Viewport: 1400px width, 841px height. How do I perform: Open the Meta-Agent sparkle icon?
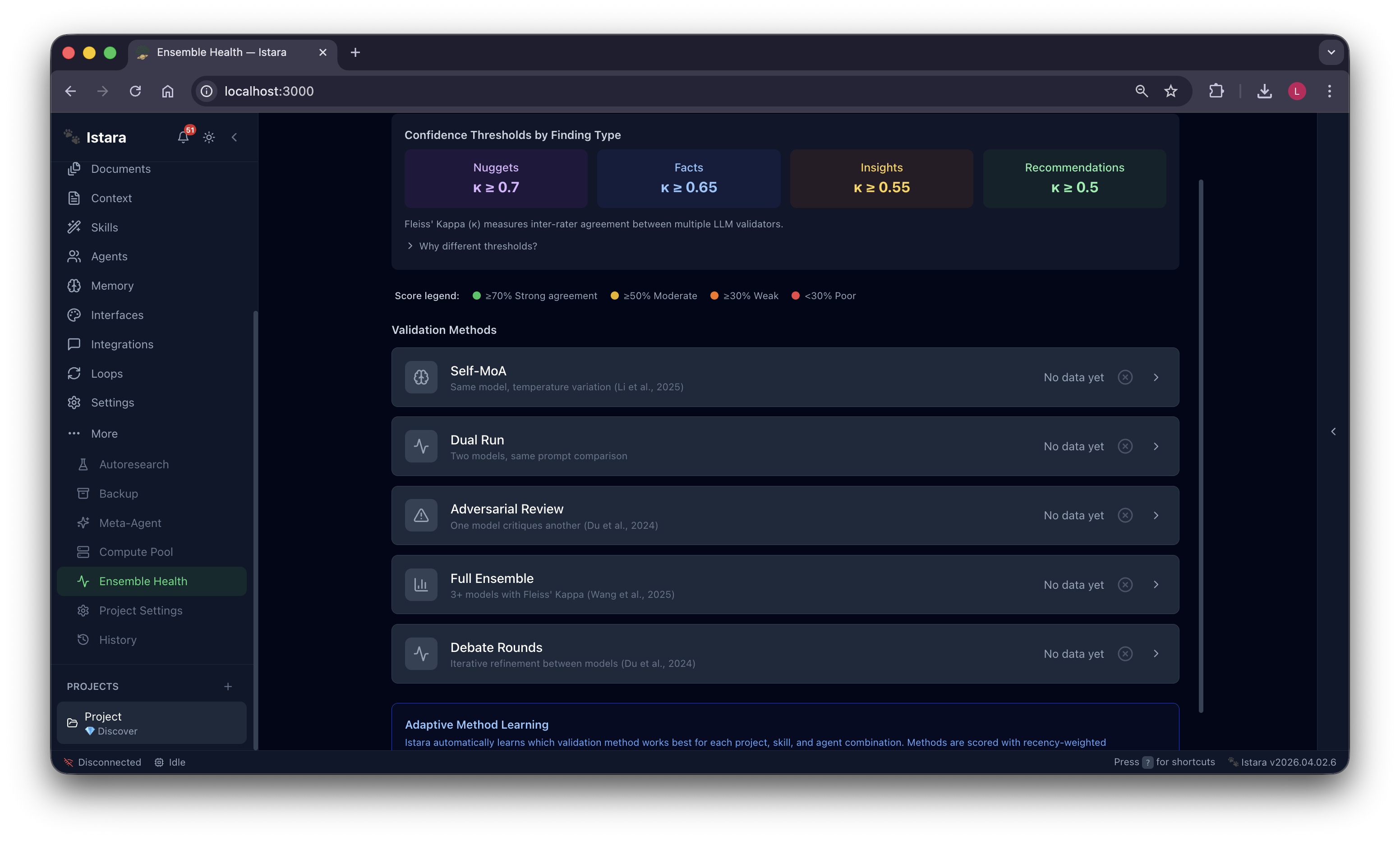point(83,522)
